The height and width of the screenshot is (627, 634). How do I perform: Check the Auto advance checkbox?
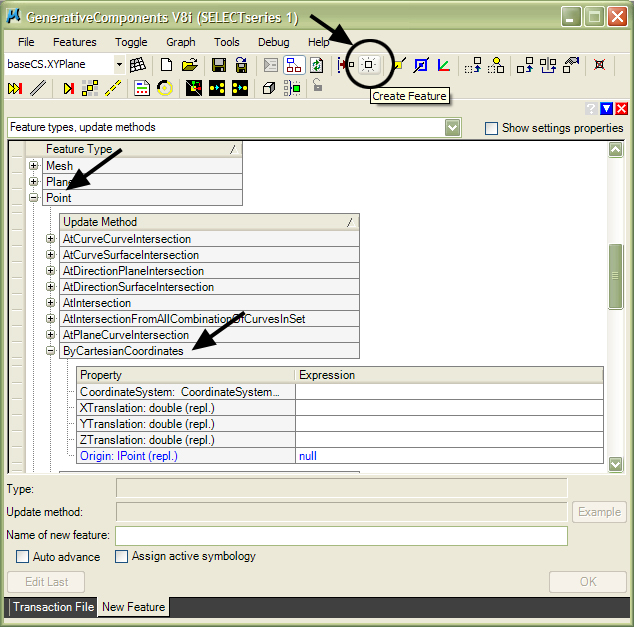[x=22, y=557]
